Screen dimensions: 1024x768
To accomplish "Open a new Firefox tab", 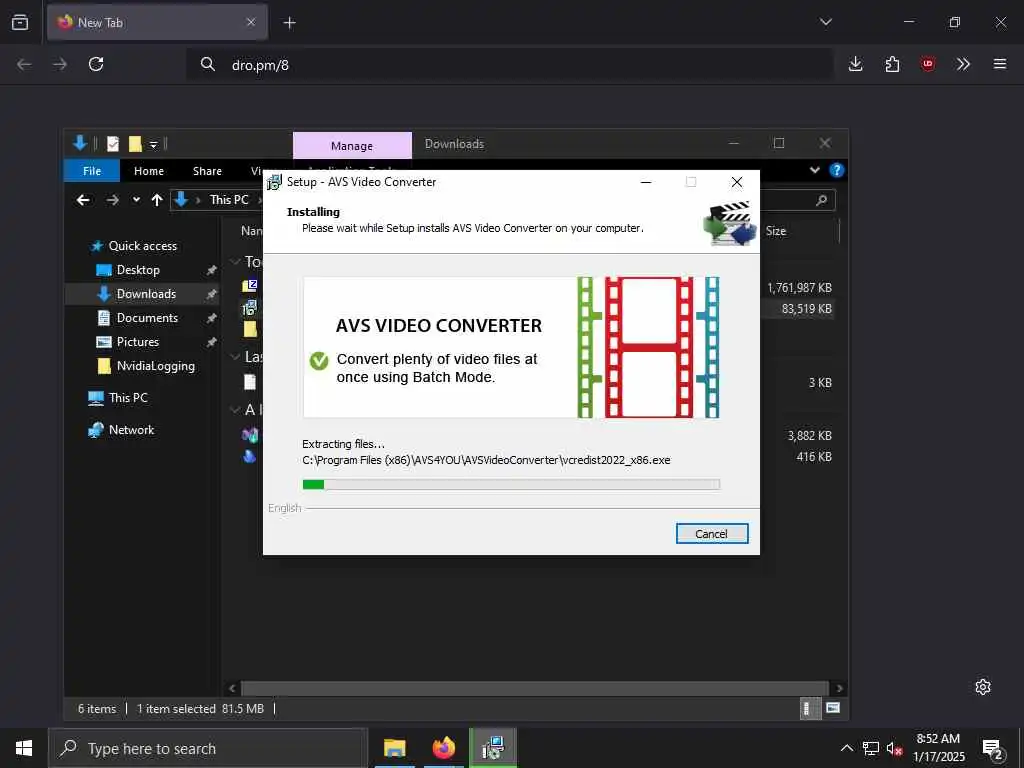I will click(289, 23).
